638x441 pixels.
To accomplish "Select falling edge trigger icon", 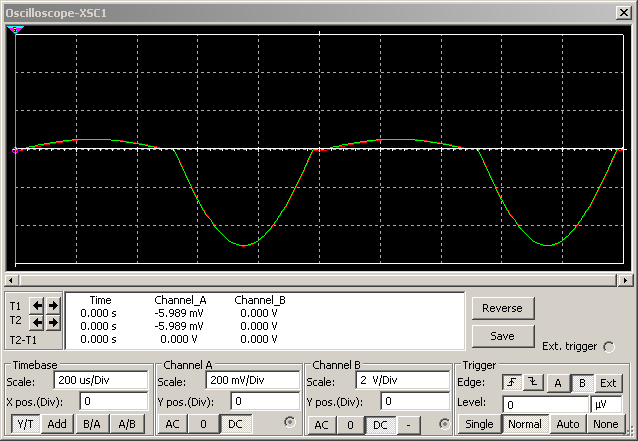I will [x=531, y=383].
